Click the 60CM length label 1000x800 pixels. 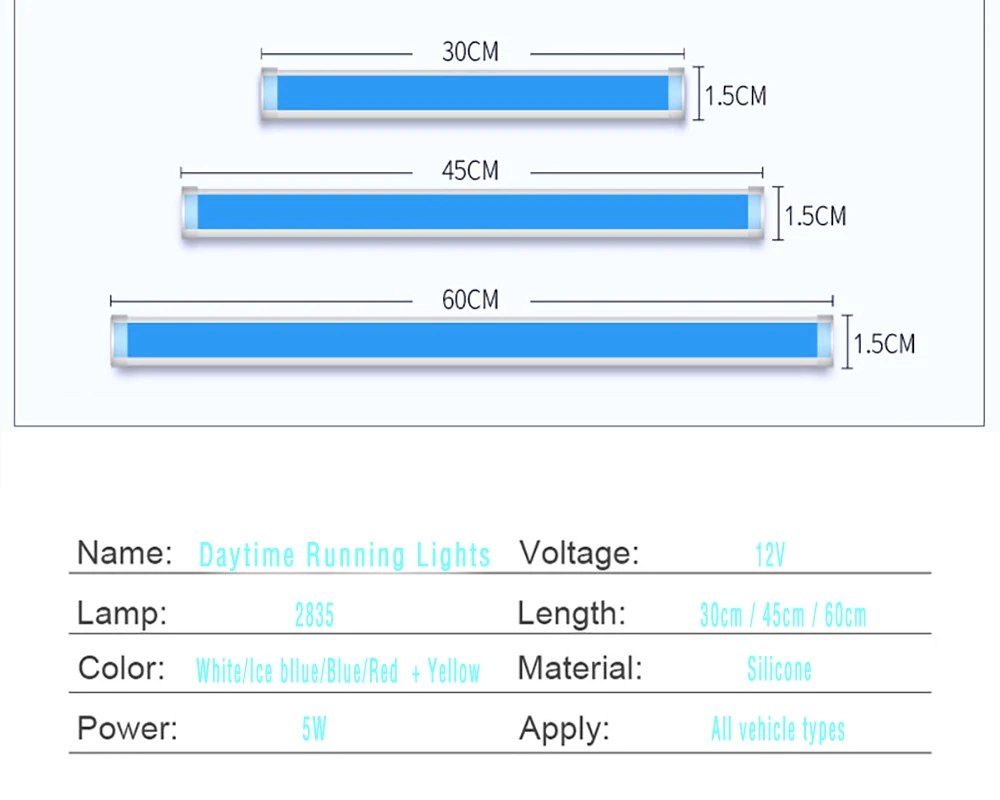tap(471, 300)
